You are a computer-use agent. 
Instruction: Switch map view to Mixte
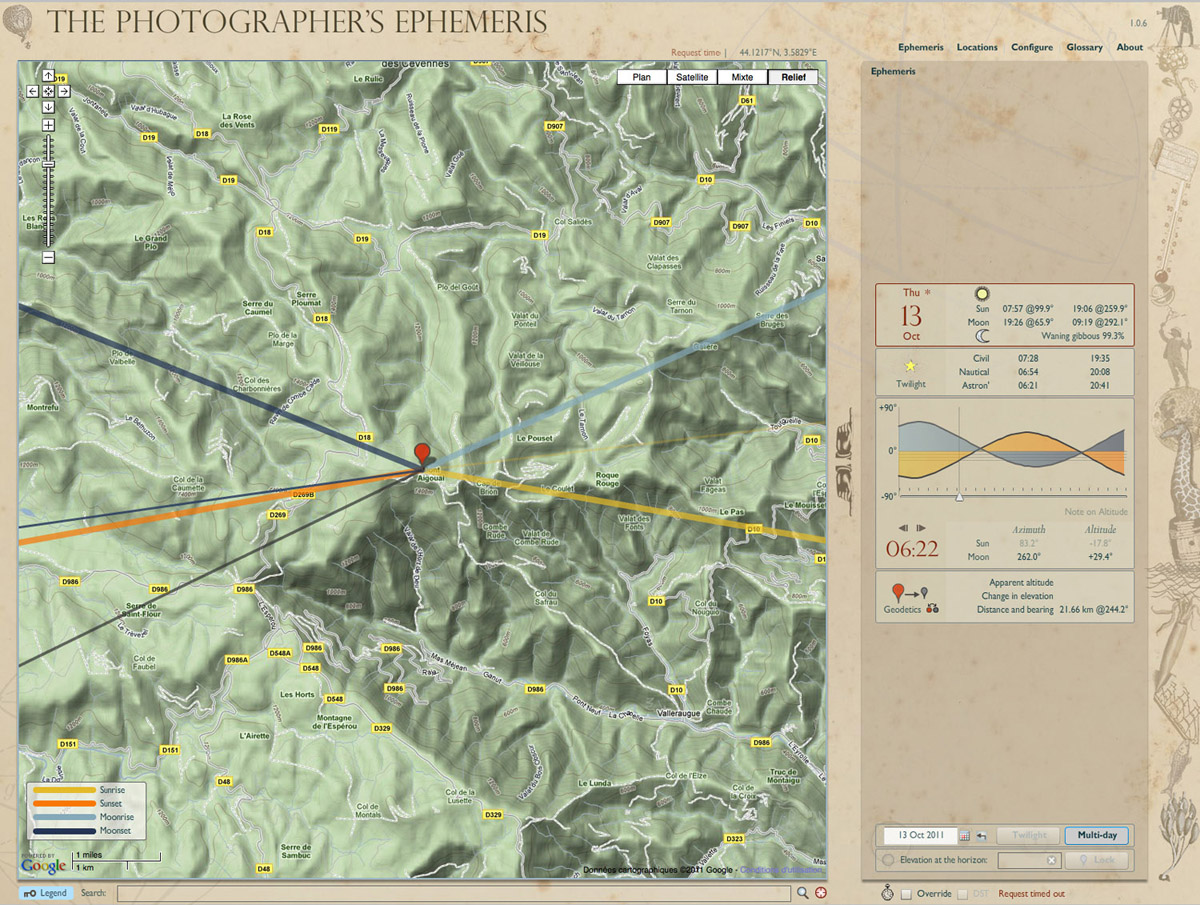click(x=743, y=77)
